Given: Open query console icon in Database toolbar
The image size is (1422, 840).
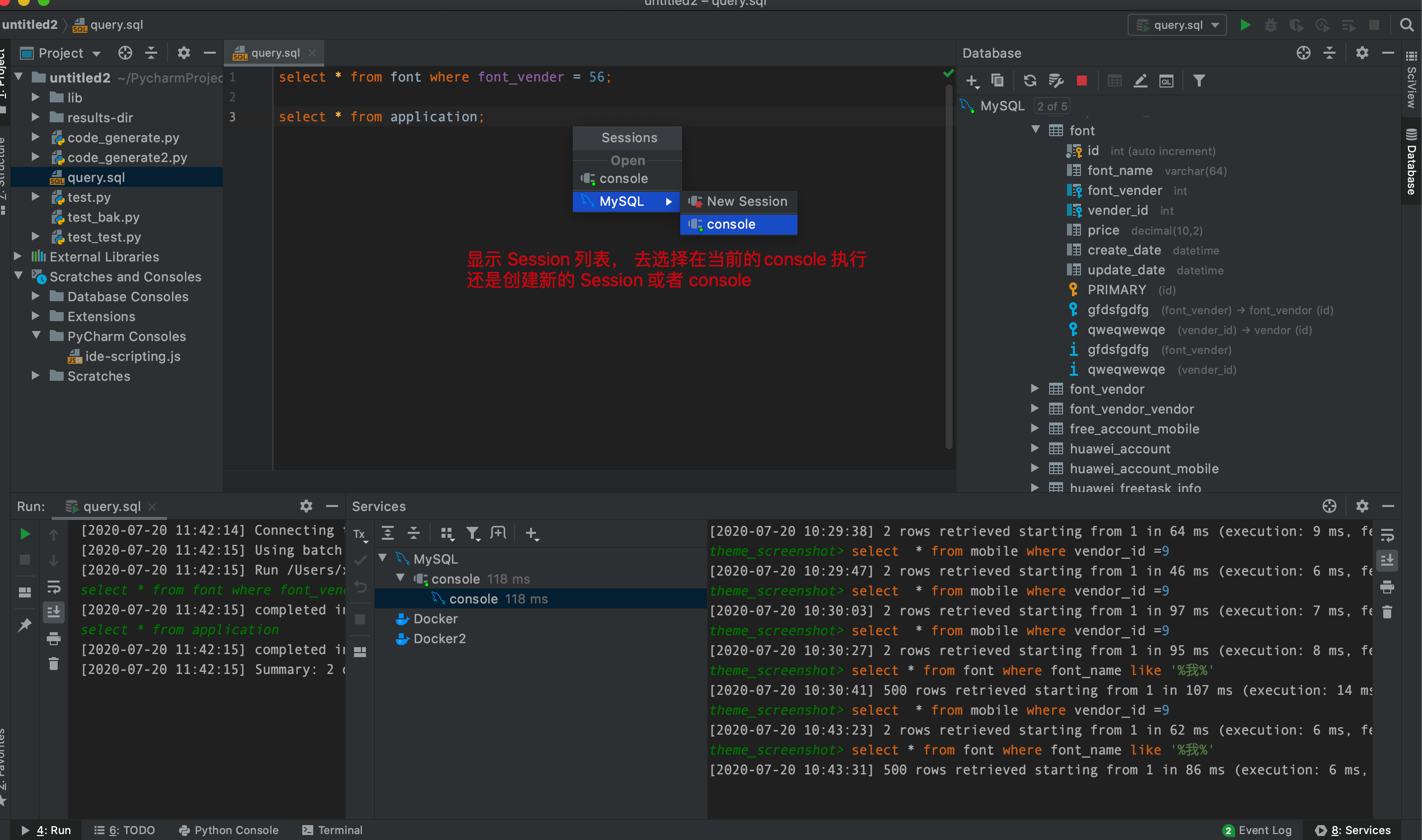Looking at the screenshot, I should click(1166, 81).
